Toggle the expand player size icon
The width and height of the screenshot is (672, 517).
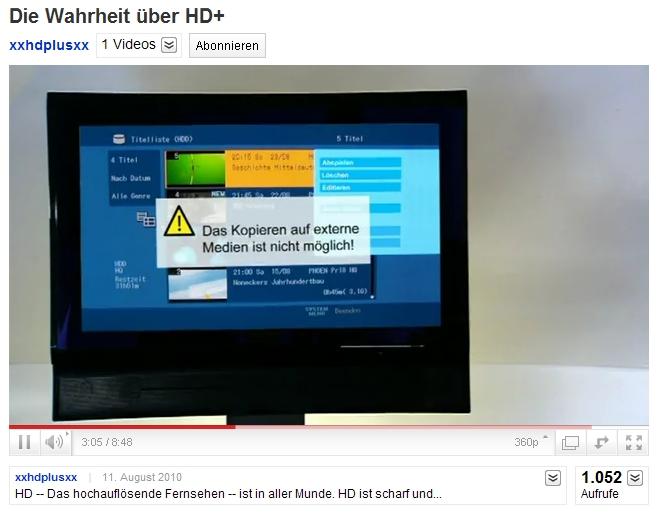pos(602,442)
